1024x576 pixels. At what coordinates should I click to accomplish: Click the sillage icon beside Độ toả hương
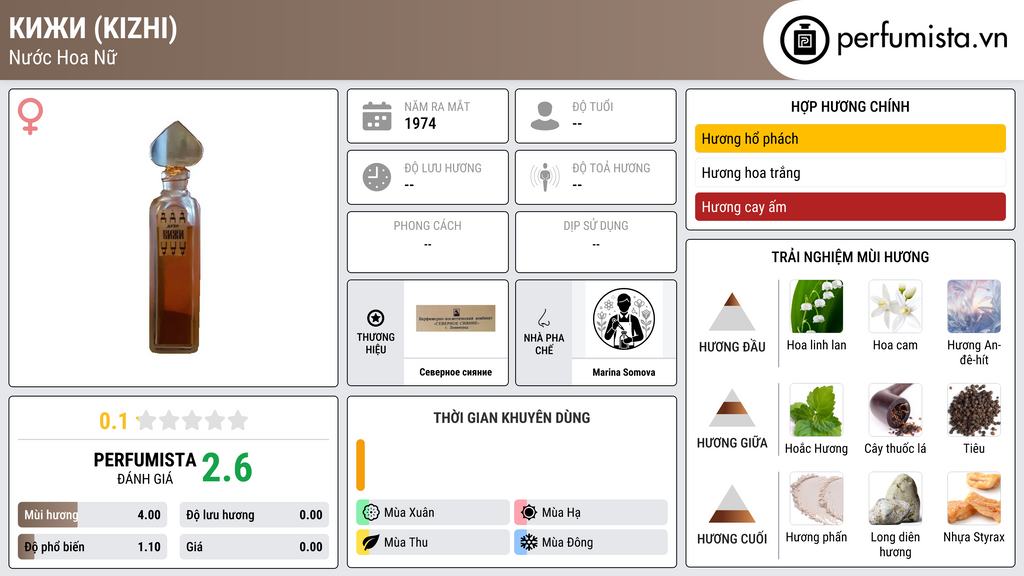(545, 178)
